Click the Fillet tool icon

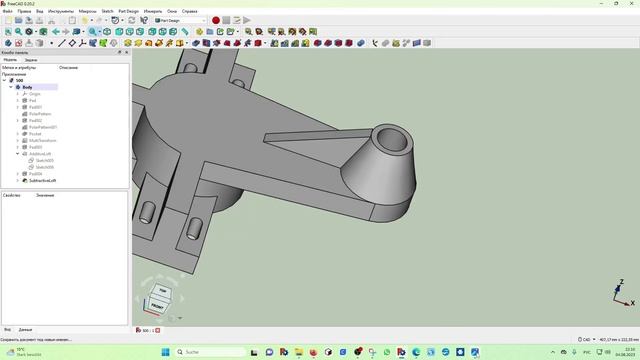point(318,43)
